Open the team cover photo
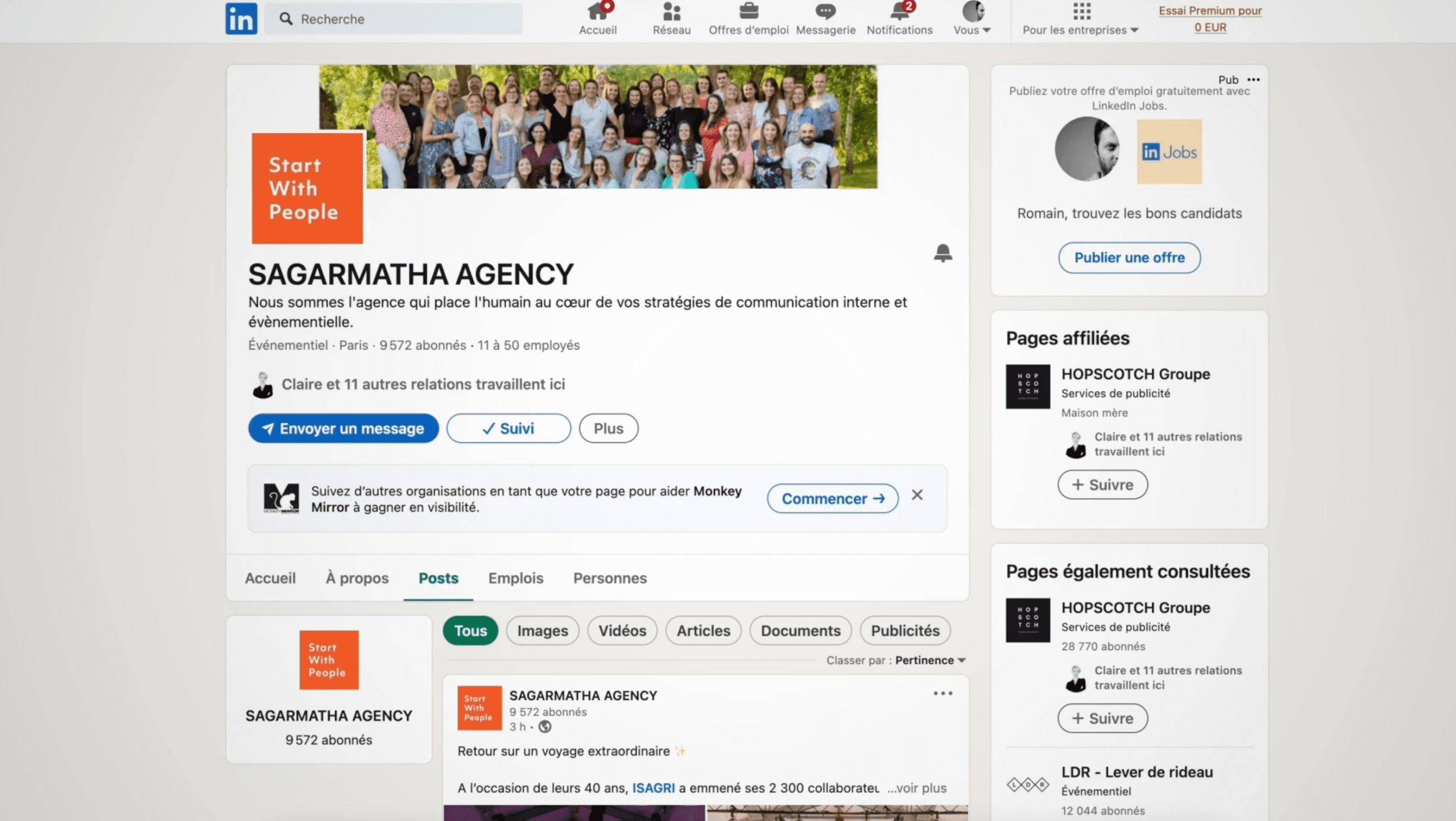 [598, 126]
